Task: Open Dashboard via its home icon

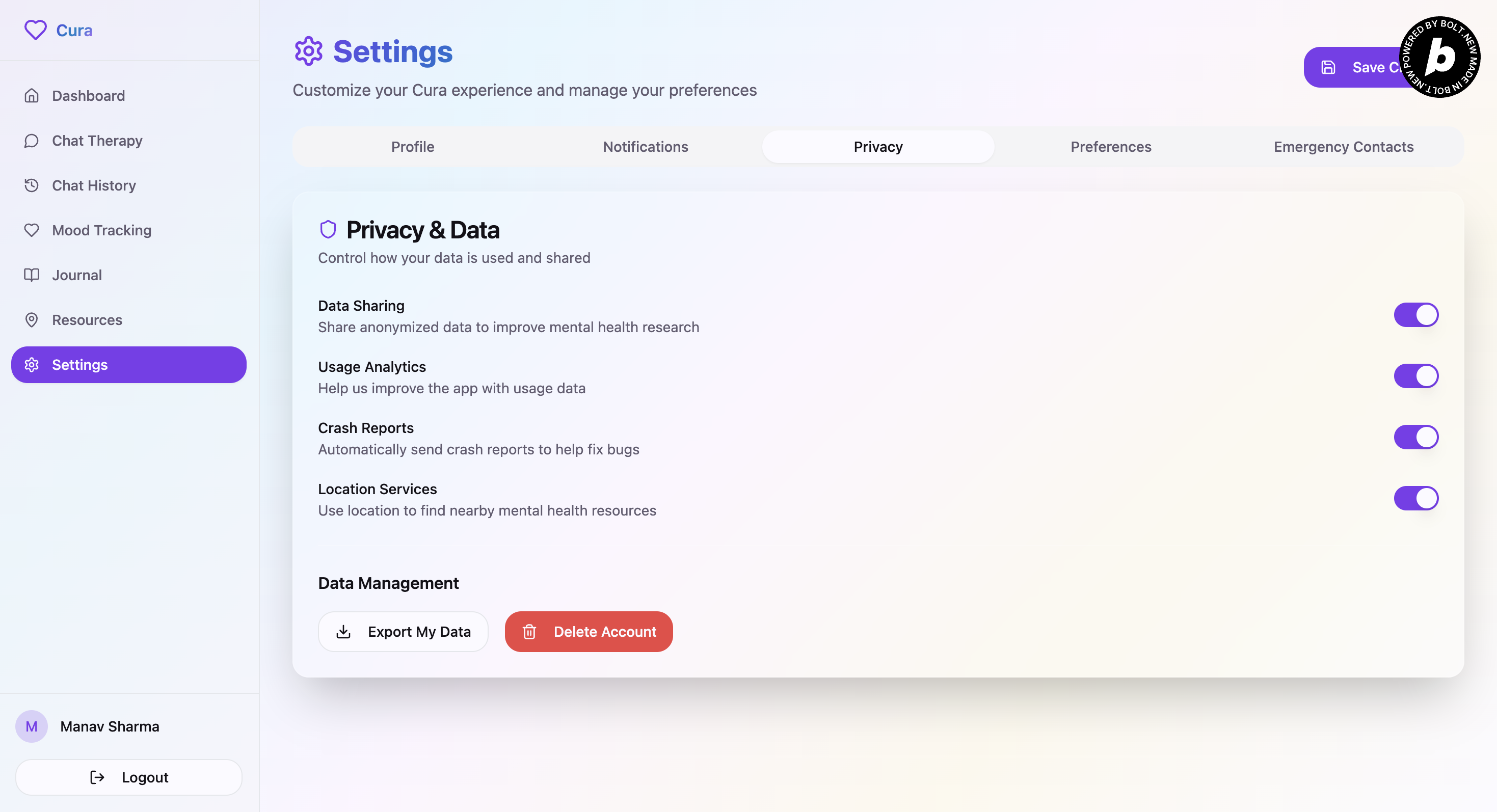Action: tap(32, 95)
